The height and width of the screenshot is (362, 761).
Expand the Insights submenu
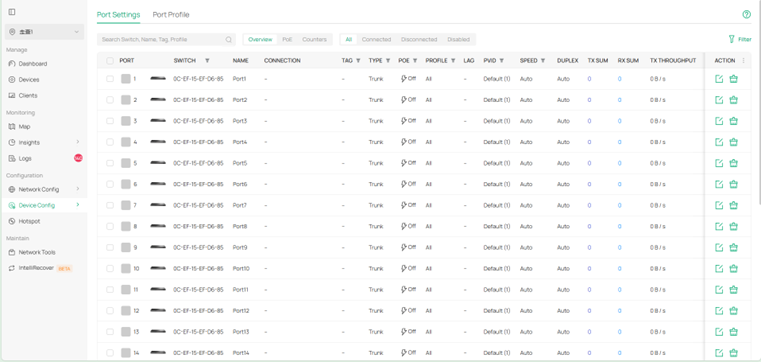point(77,142)
